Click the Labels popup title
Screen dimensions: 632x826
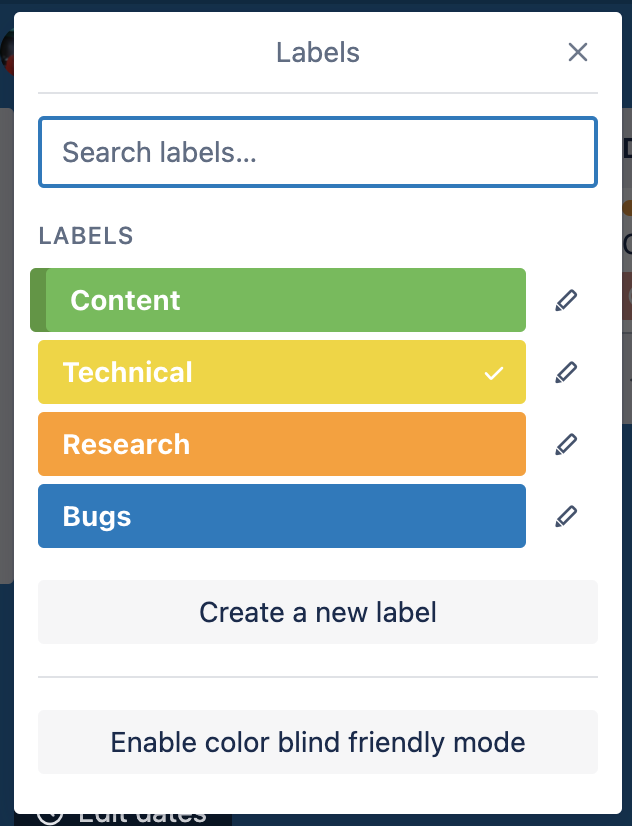318,53
